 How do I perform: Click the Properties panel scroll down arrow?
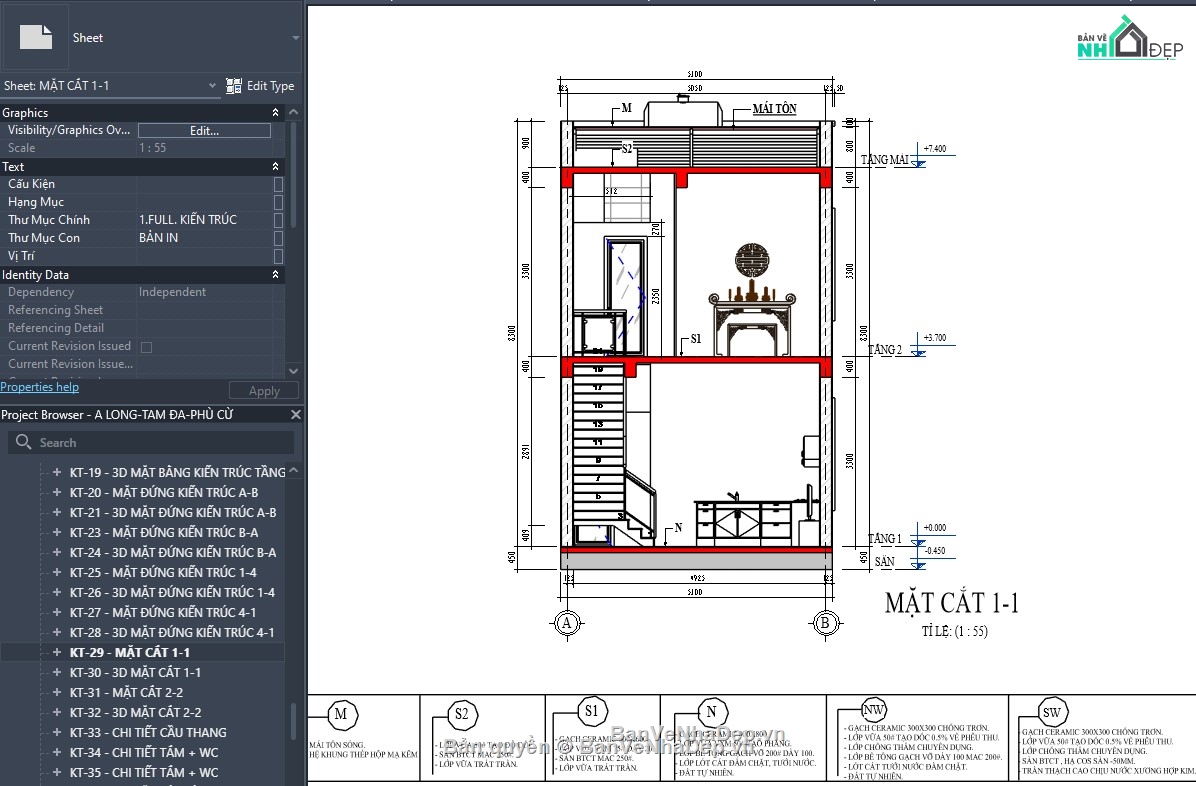click(294, 371)
